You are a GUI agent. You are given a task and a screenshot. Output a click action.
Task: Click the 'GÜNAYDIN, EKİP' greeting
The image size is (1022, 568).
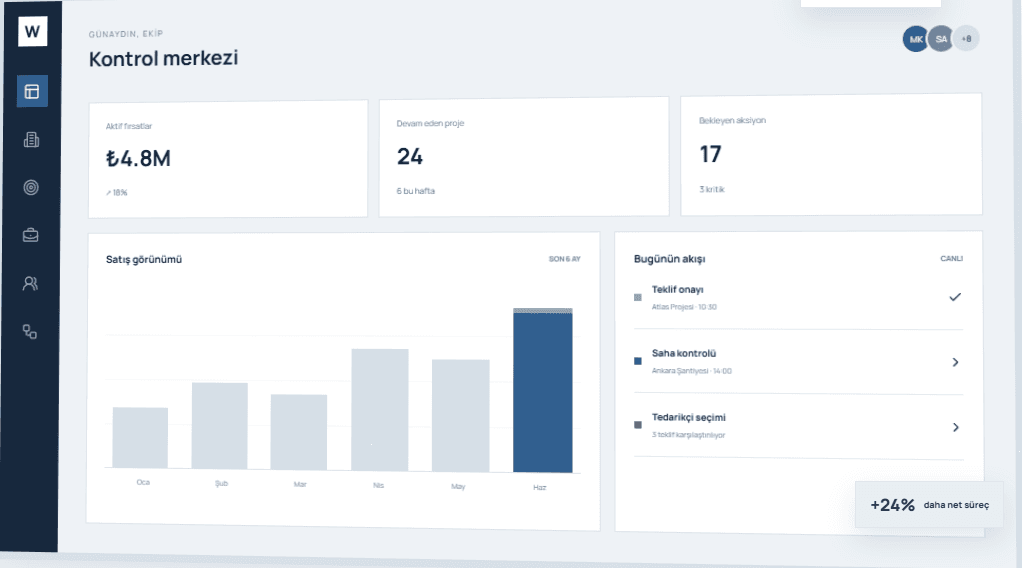pyautogui.click(x=126, y=34)
